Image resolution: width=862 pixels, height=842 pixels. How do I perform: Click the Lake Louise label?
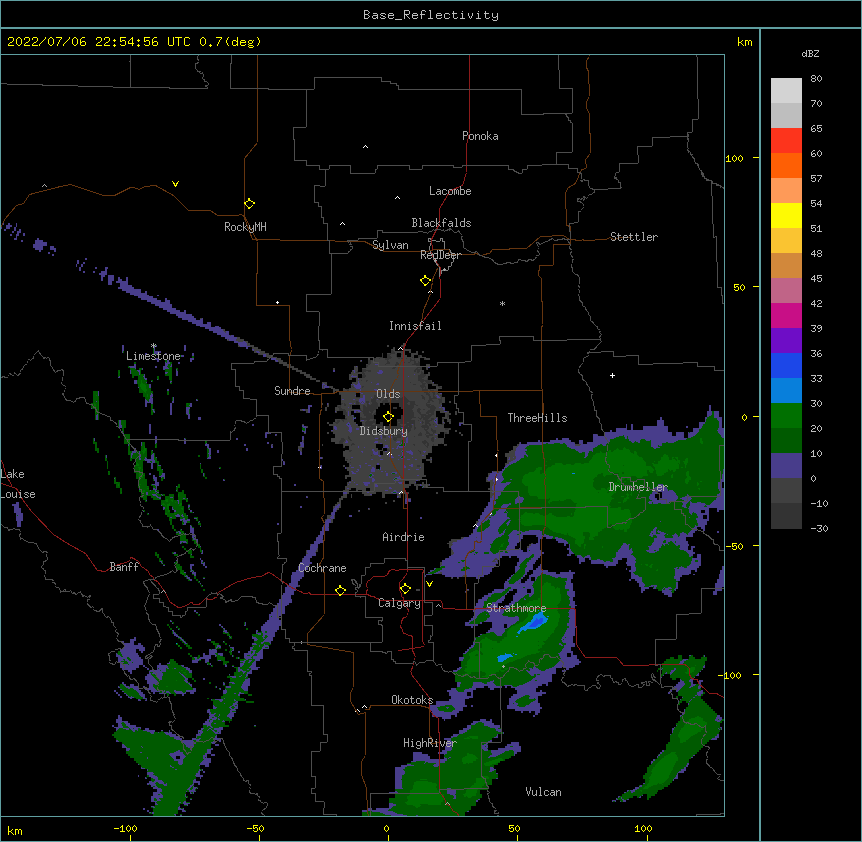click(x=18, y=484)
